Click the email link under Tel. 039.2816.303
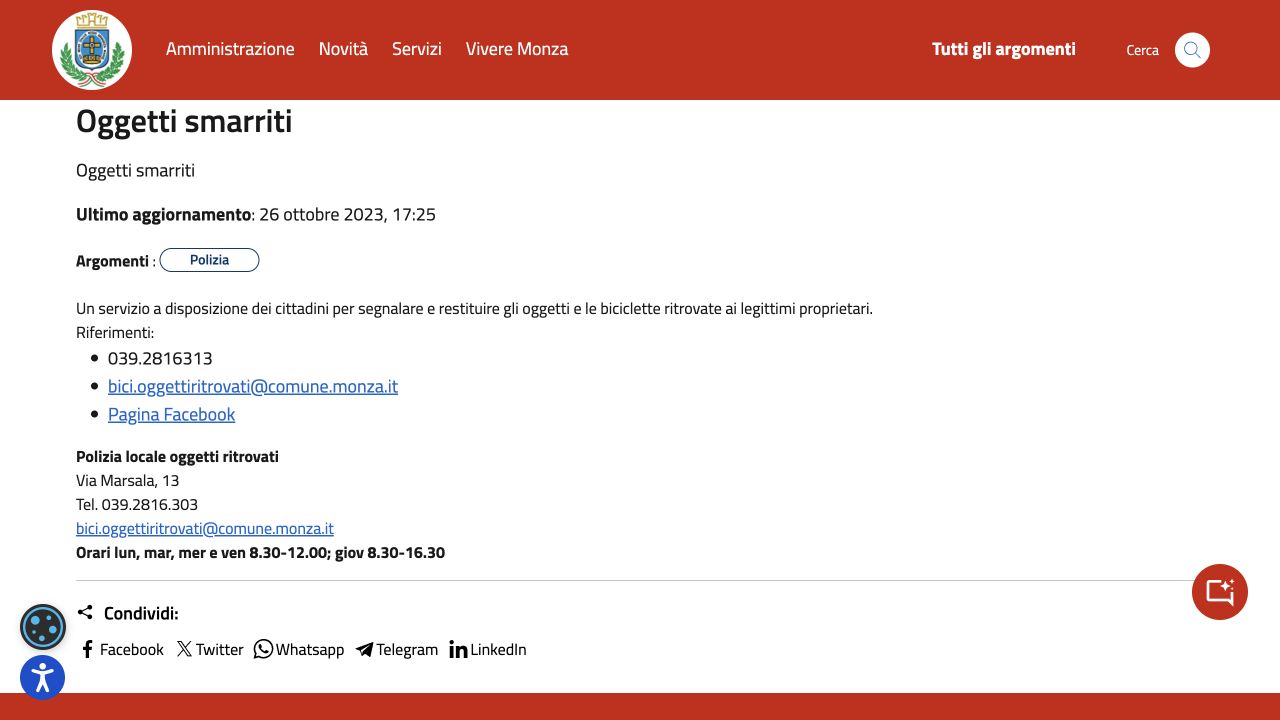 click(205, 528)
